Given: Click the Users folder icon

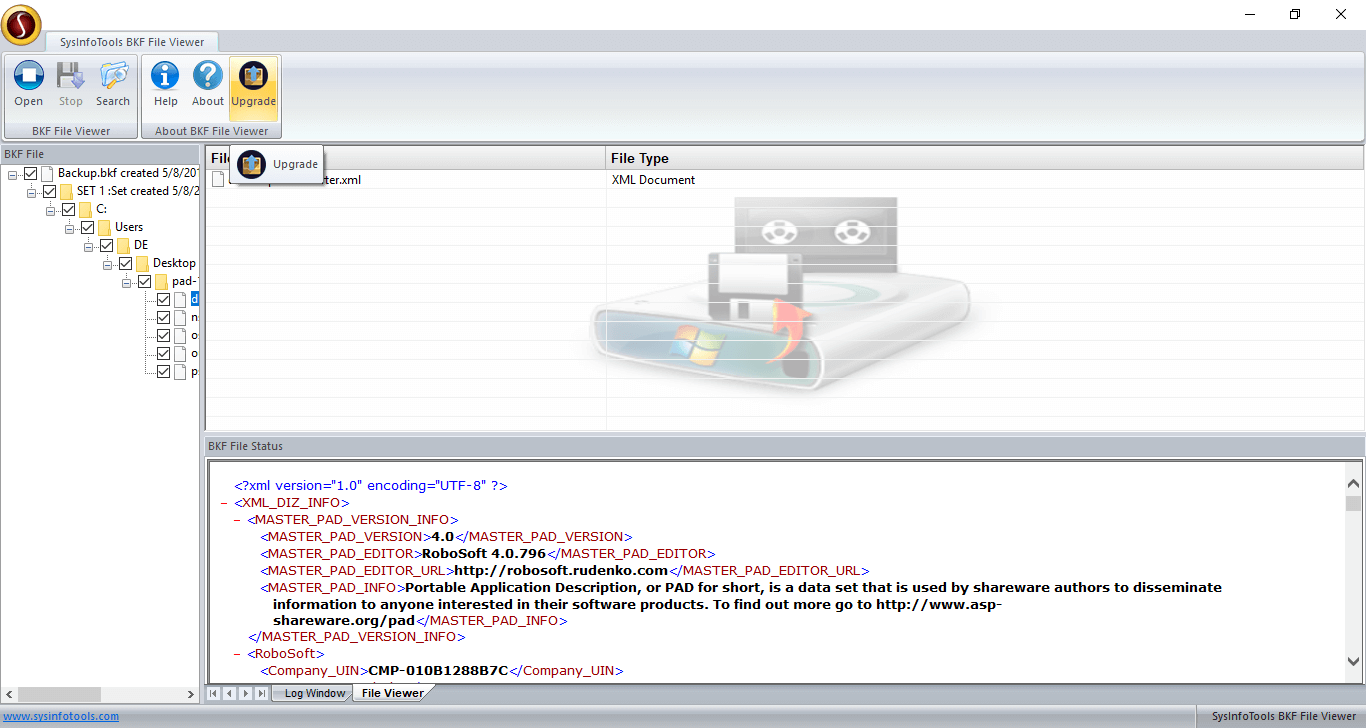Looking at the screenshot, I should [105, 228].
